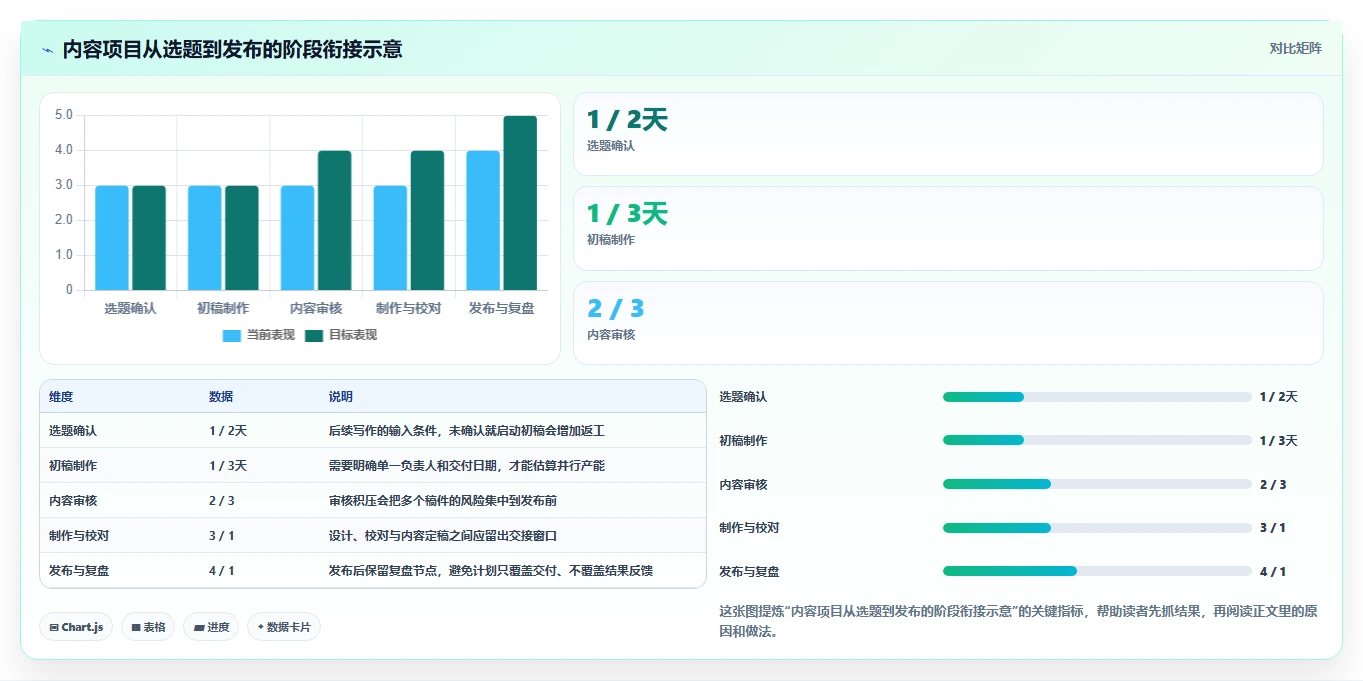1363x681 pixels.
Task: Click the 1 / 2天 value beside progress bars
Action: click(1279, 397)
